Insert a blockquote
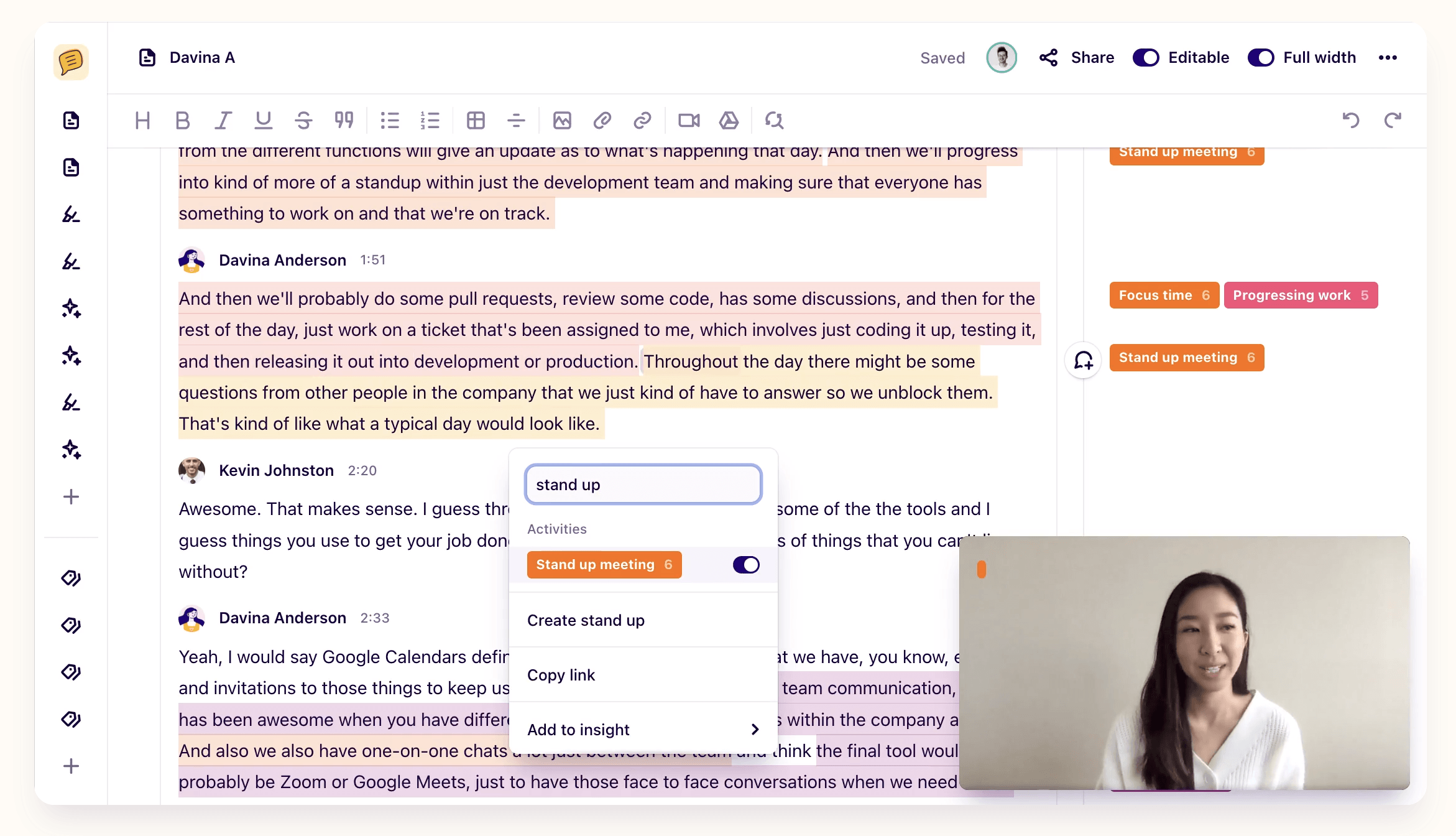 [x=344, y=120]
